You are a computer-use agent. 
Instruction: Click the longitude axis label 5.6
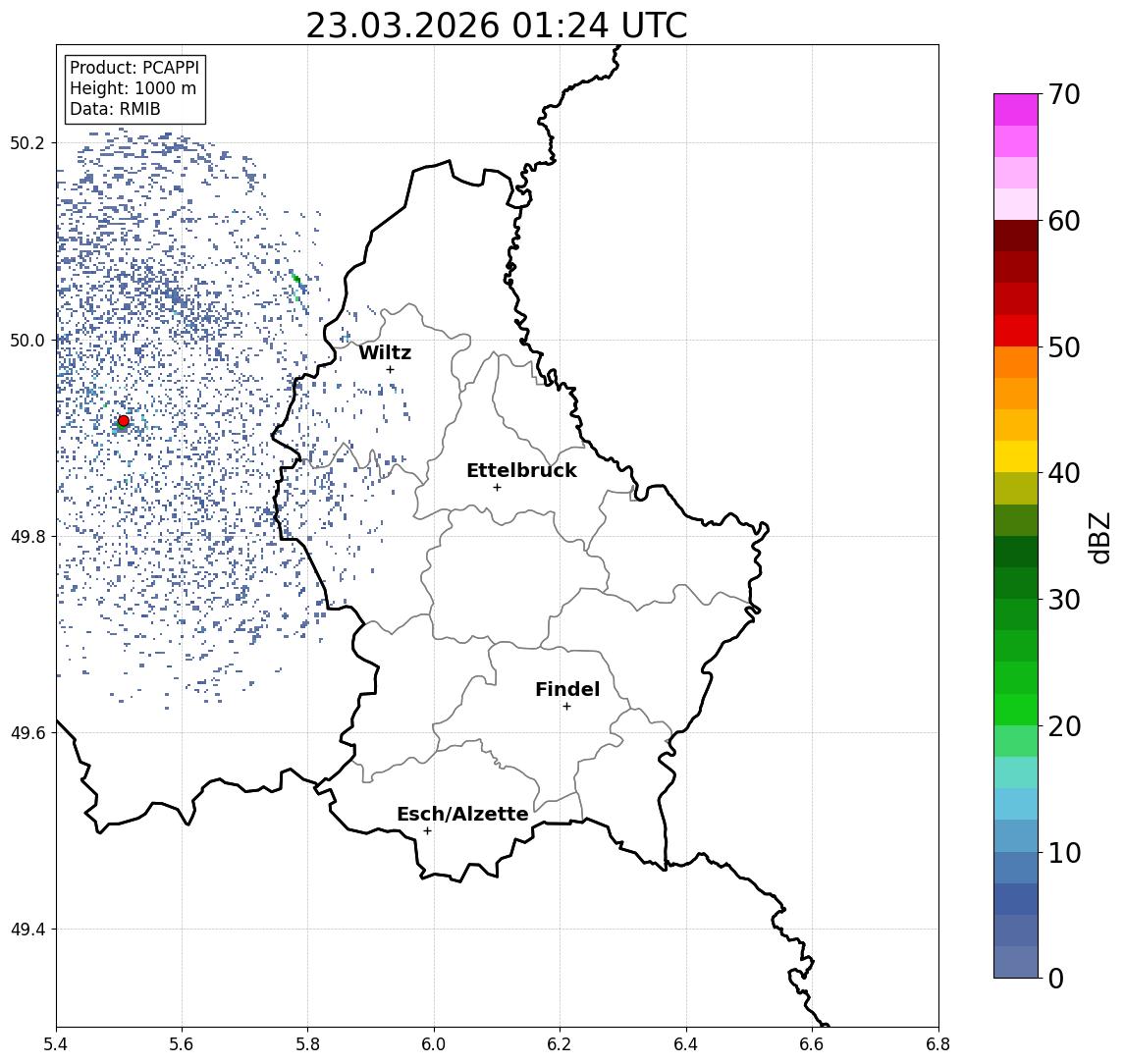click(182, 1044)
